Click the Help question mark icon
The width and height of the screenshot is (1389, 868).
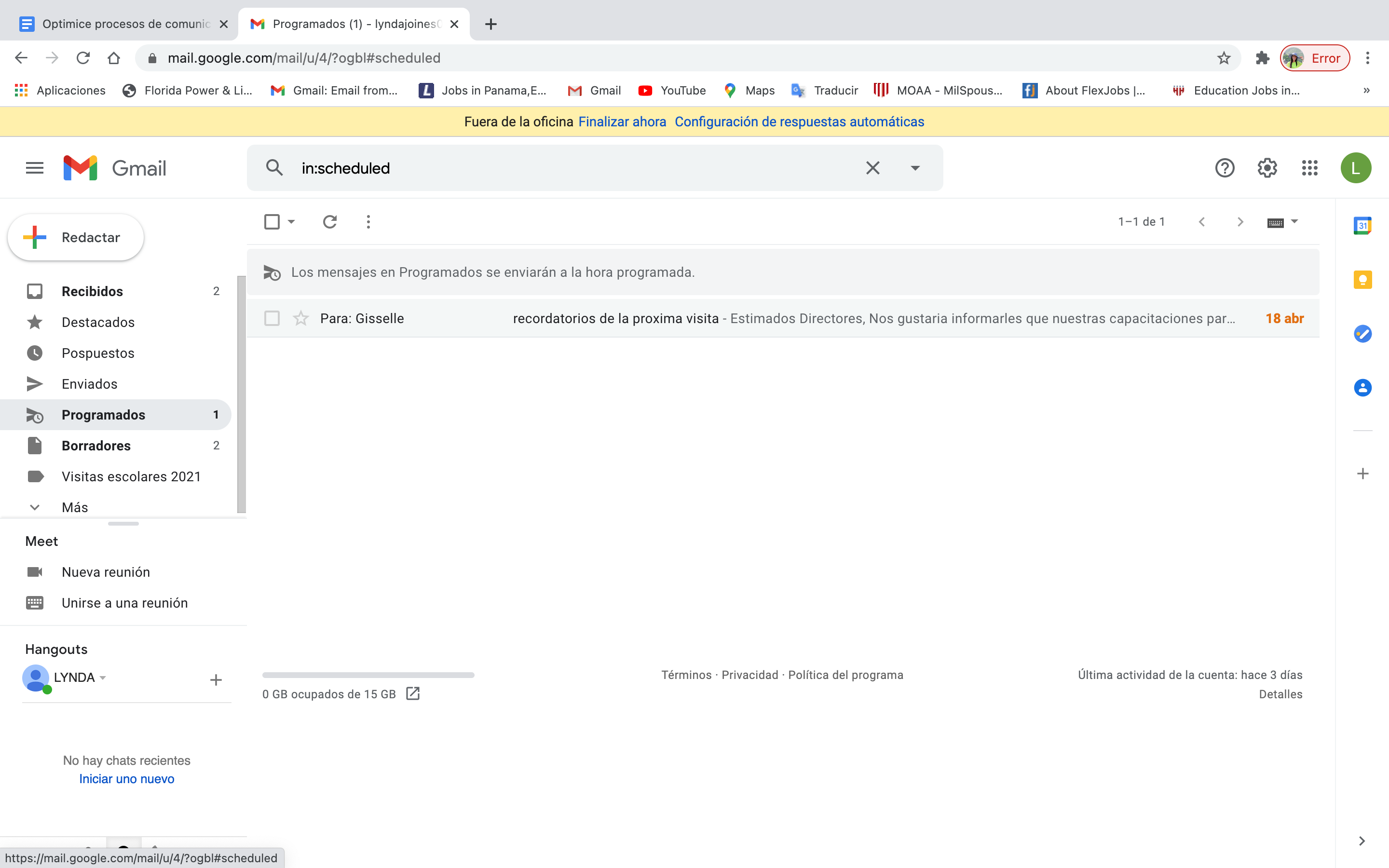pyautogui.click(x=1224, y=168)
